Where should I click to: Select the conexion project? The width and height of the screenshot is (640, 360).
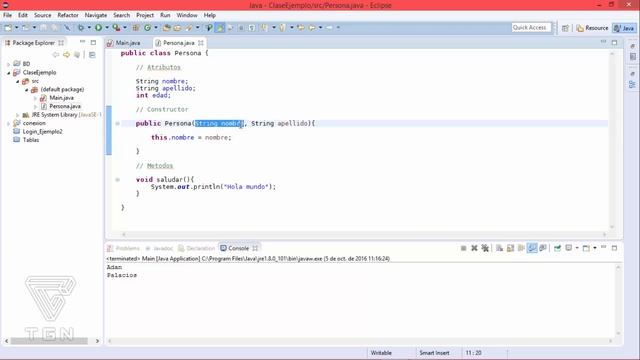34,123
